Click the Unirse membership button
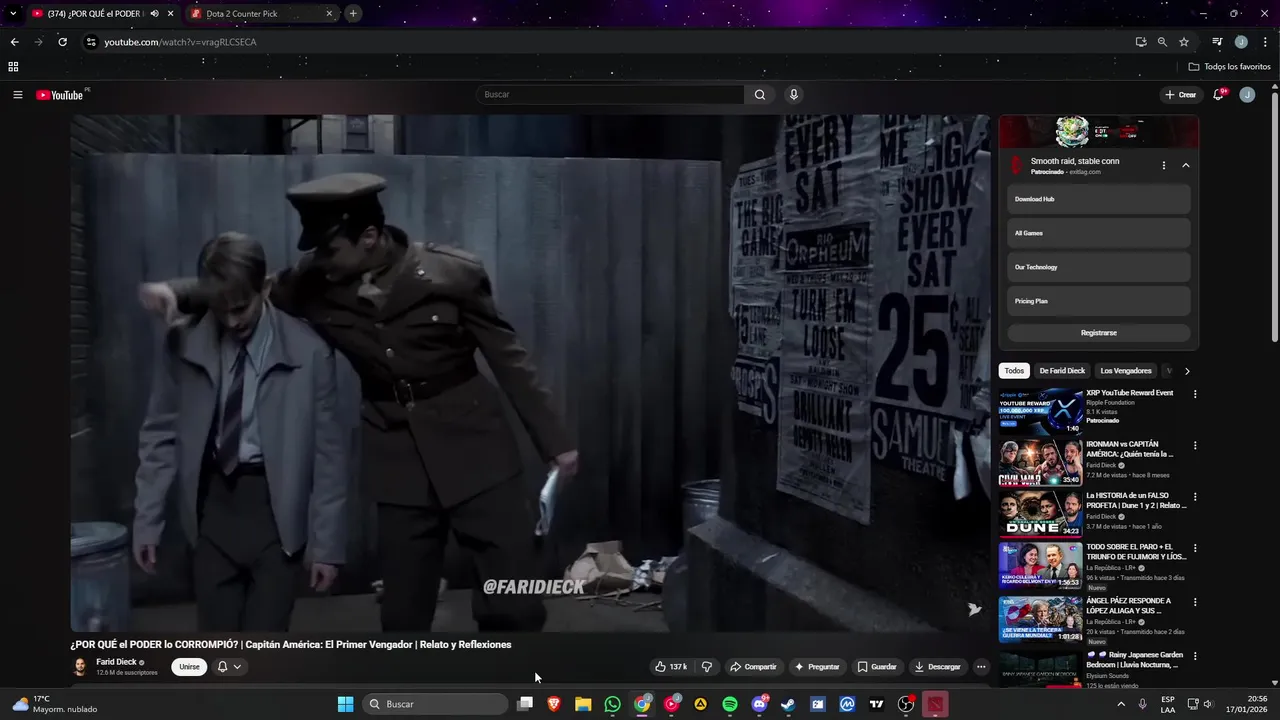Viewport: 1280px width, 720px height. pyautogui.click(x=189, y=667)
